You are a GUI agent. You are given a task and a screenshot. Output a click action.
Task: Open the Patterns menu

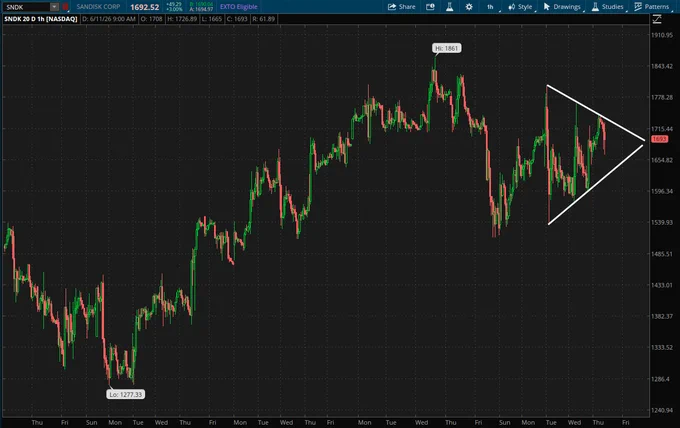652,7
